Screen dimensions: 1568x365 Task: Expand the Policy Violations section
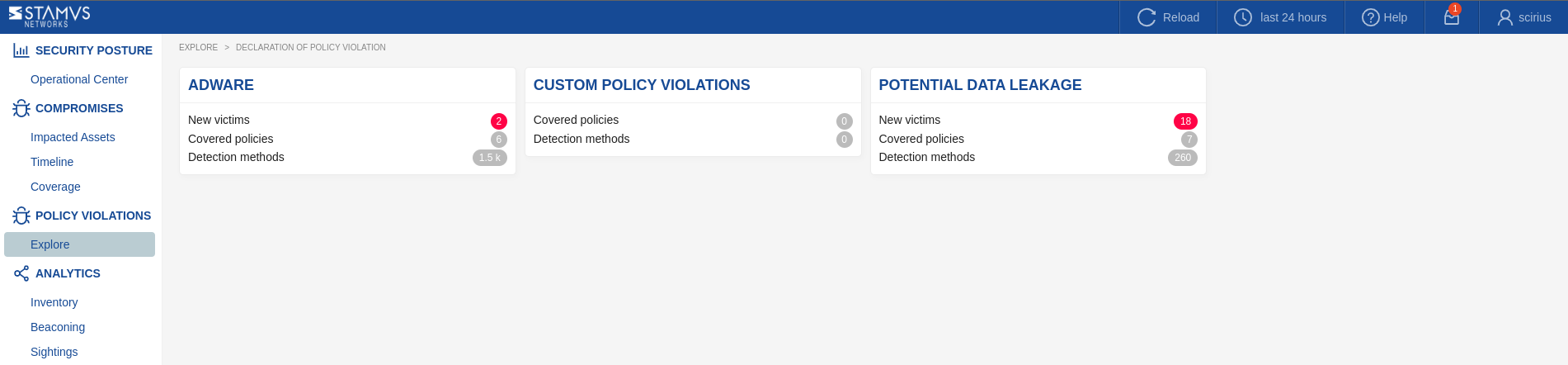(92, 216)
